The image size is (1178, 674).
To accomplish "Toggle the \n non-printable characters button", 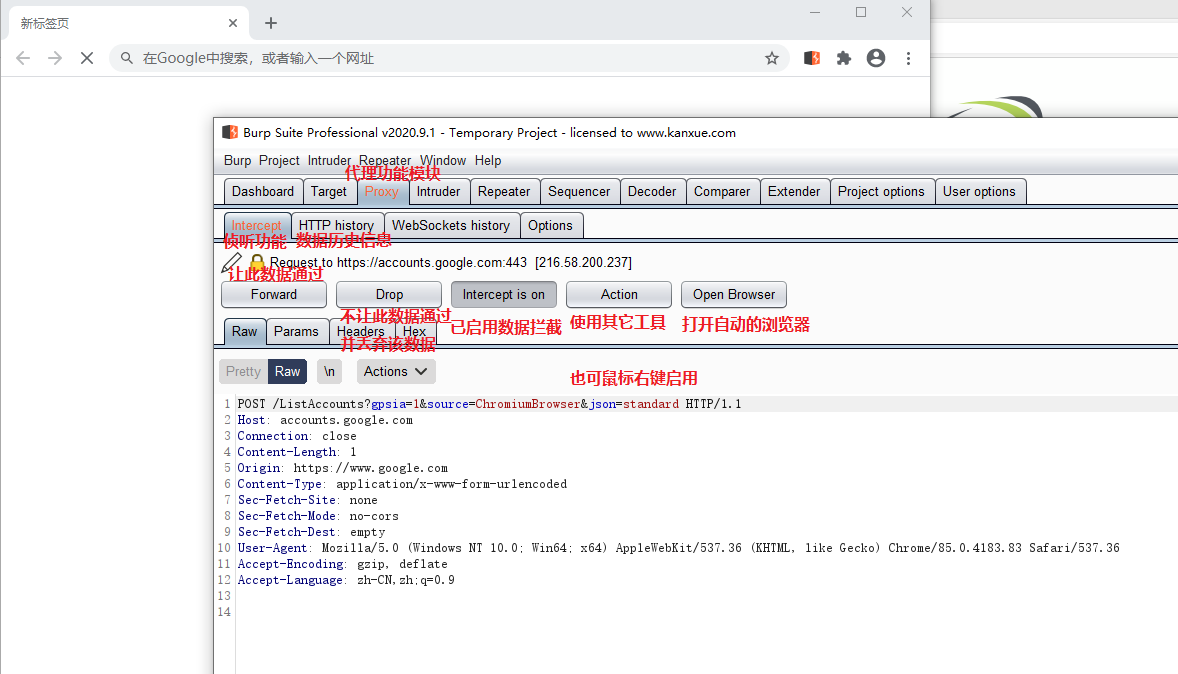I will click(329, 371).
